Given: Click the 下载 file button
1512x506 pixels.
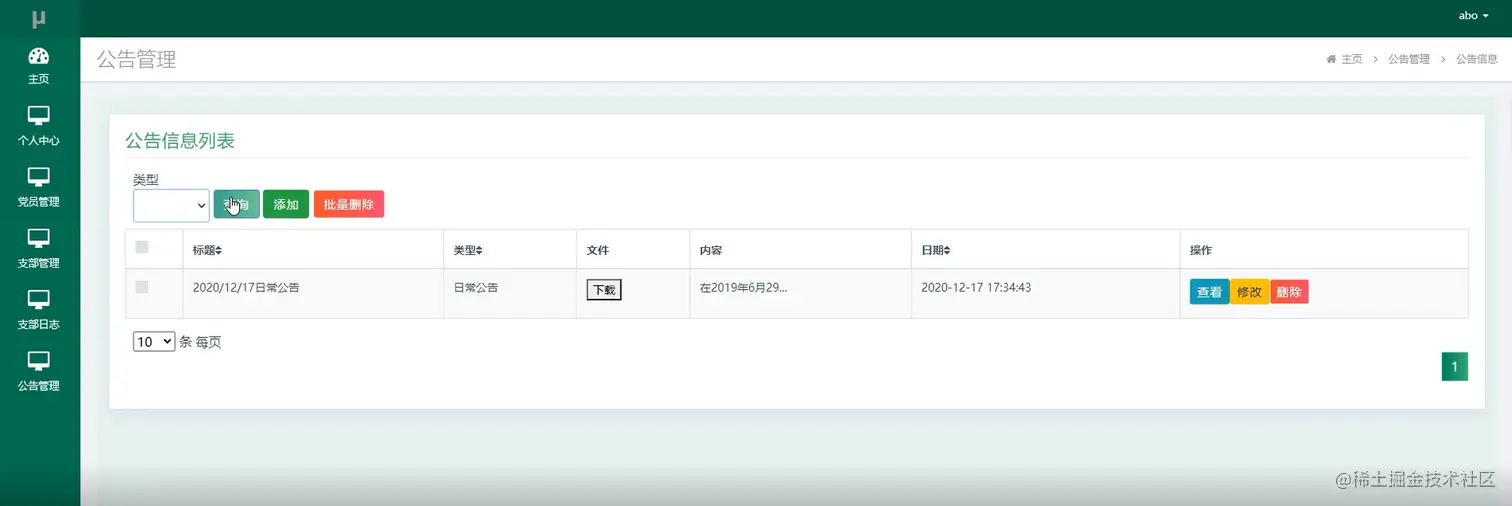Looking at the screenshot, I should (x=604, y=290).
